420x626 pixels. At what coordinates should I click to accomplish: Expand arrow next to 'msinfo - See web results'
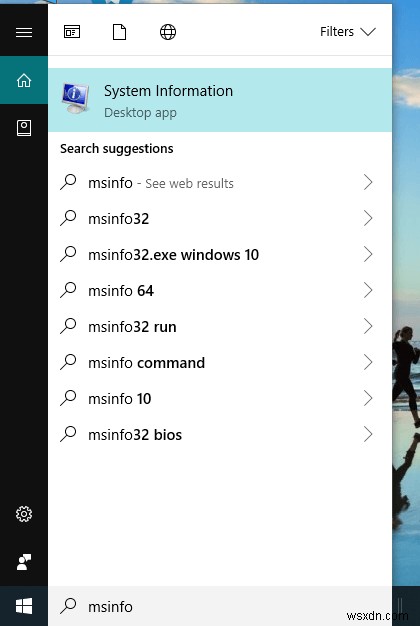[368, 182]
